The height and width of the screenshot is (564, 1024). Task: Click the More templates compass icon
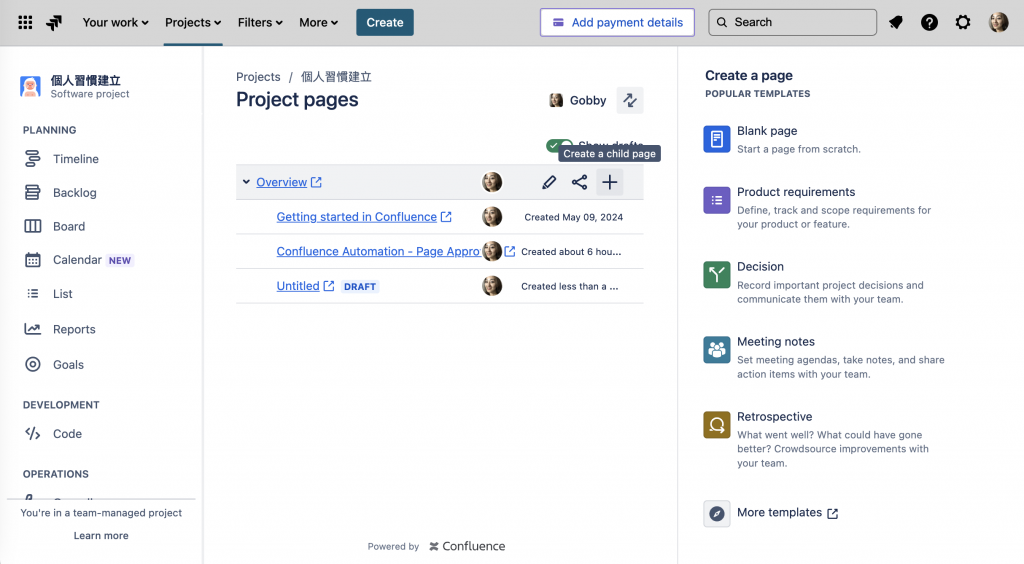click(x=716, y=514)
